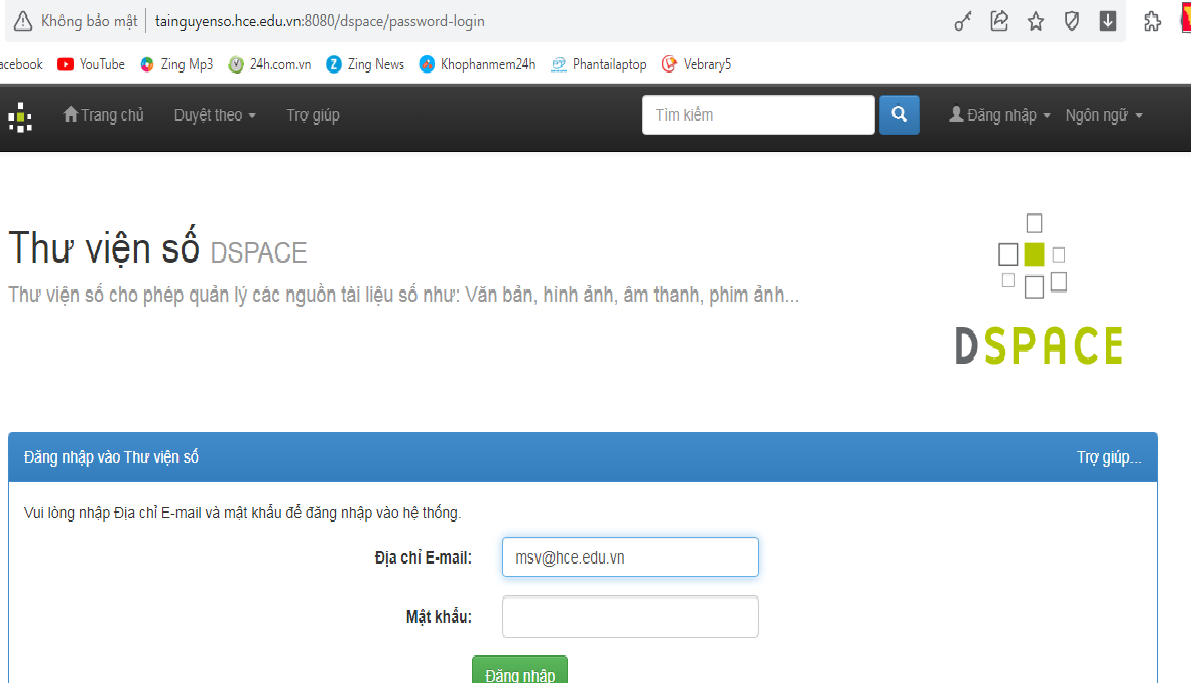Screen dimensions: 1191x683
Task: Open the Khophanmem24h bookmark
Action: [478, 65]
